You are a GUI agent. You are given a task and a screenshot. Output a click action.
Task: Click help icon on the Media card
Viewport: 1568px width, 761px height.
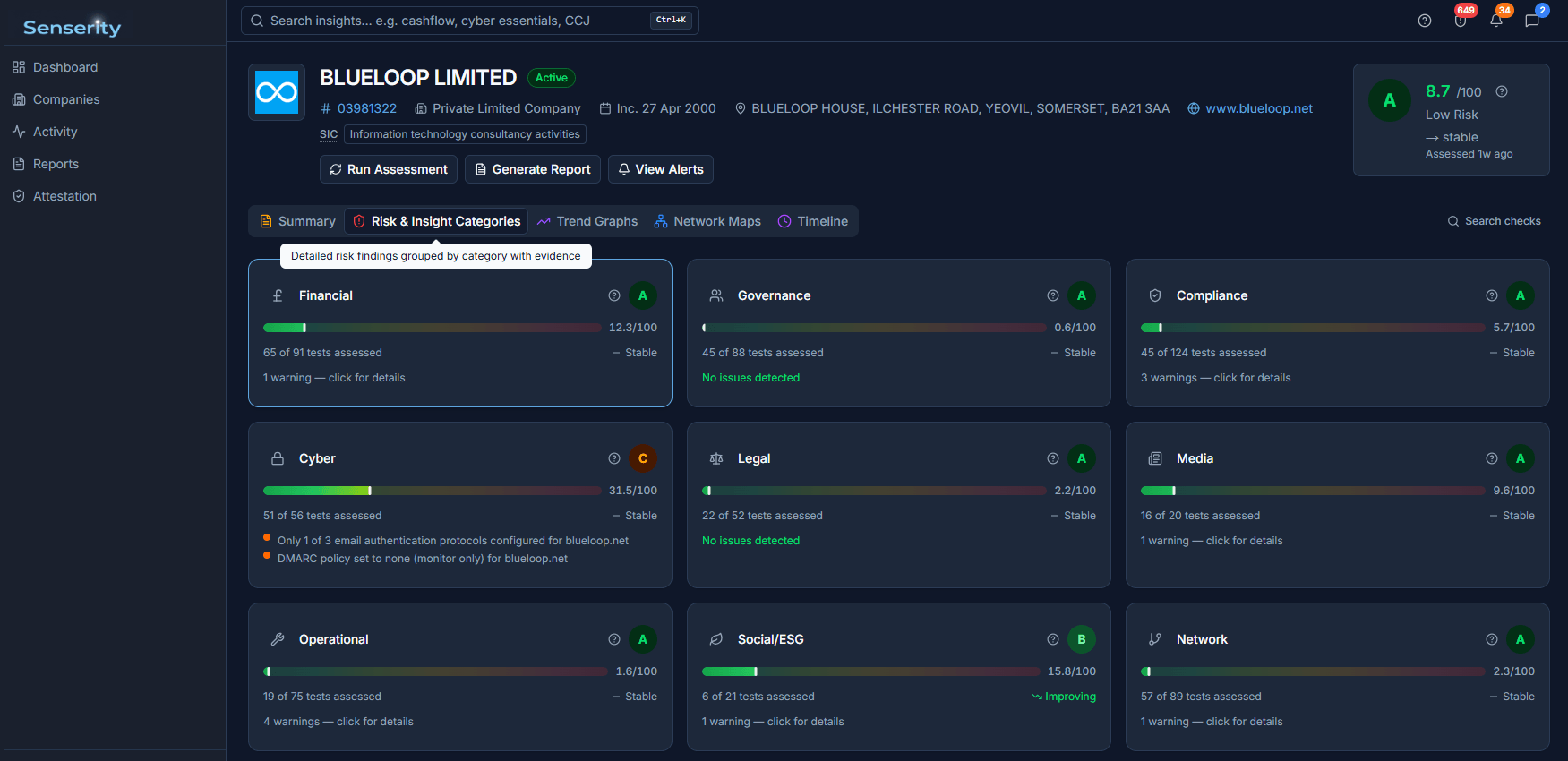1492,458
